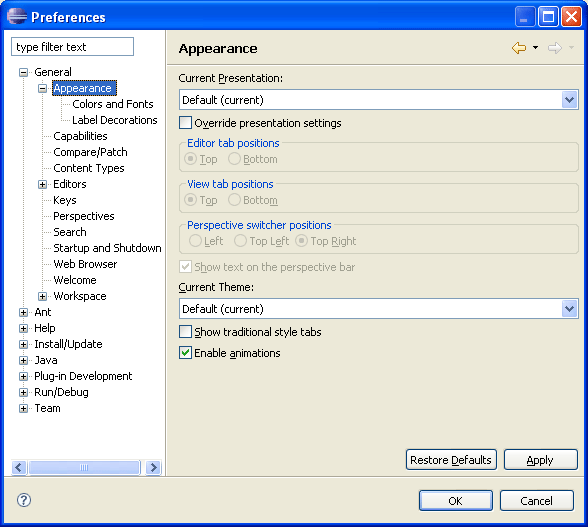
Task: Confirm with the OK button
Action: click(456, 501)
